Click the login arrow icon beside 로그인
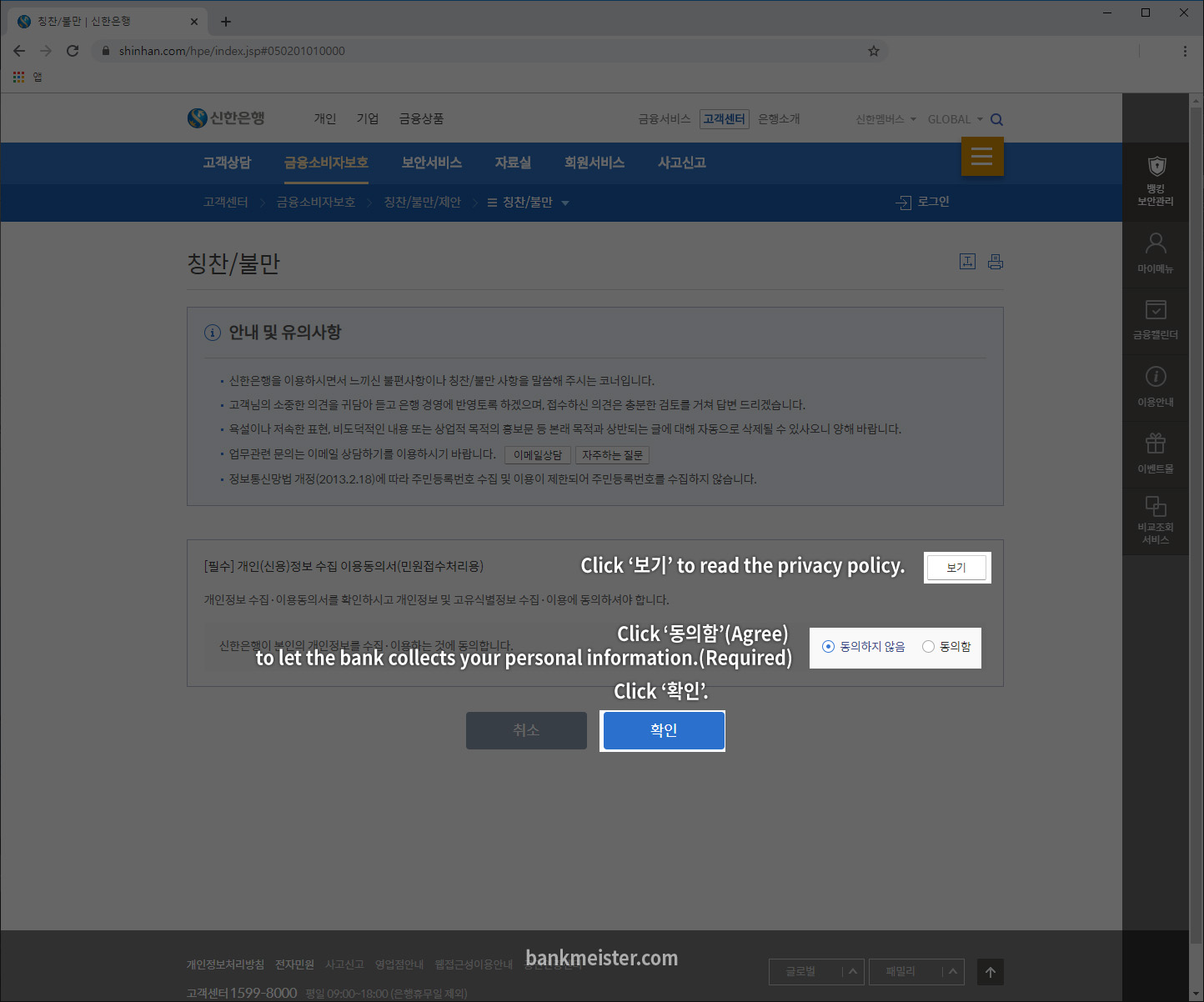Viewport: 1204px width, 1002px height. (904, 203)
